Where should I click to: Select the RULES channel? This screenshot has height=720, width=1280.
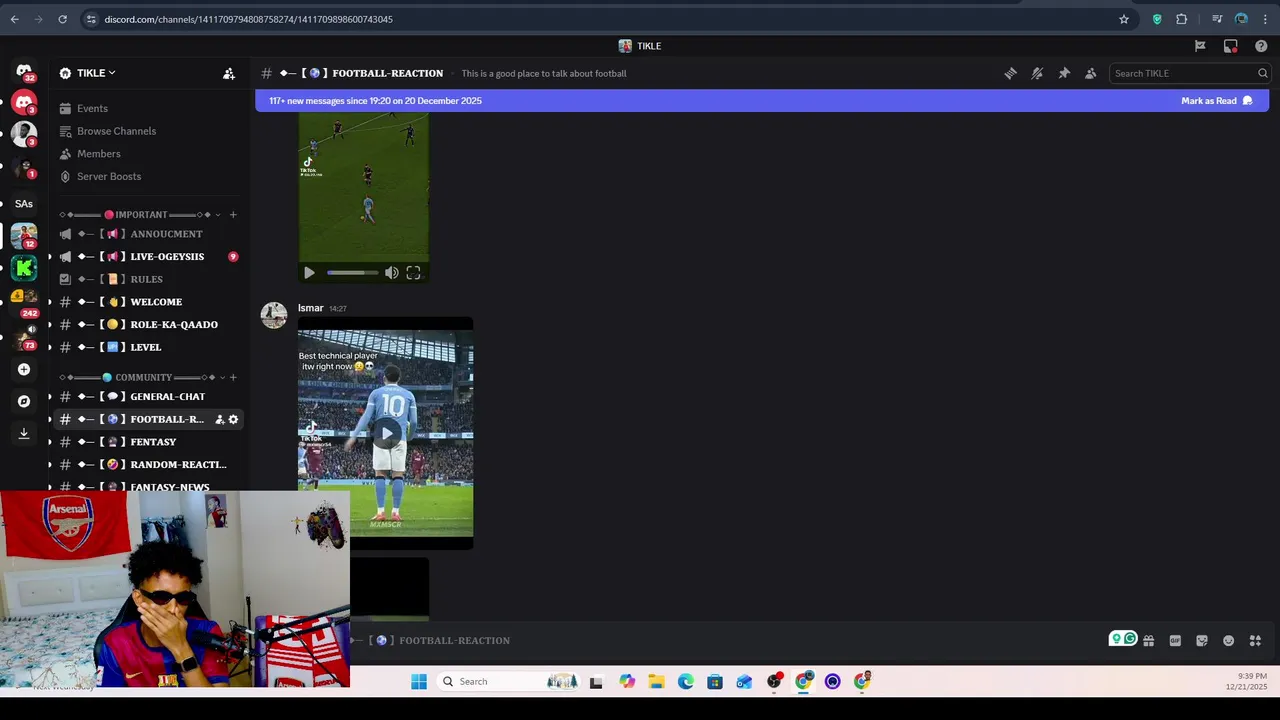146,279
